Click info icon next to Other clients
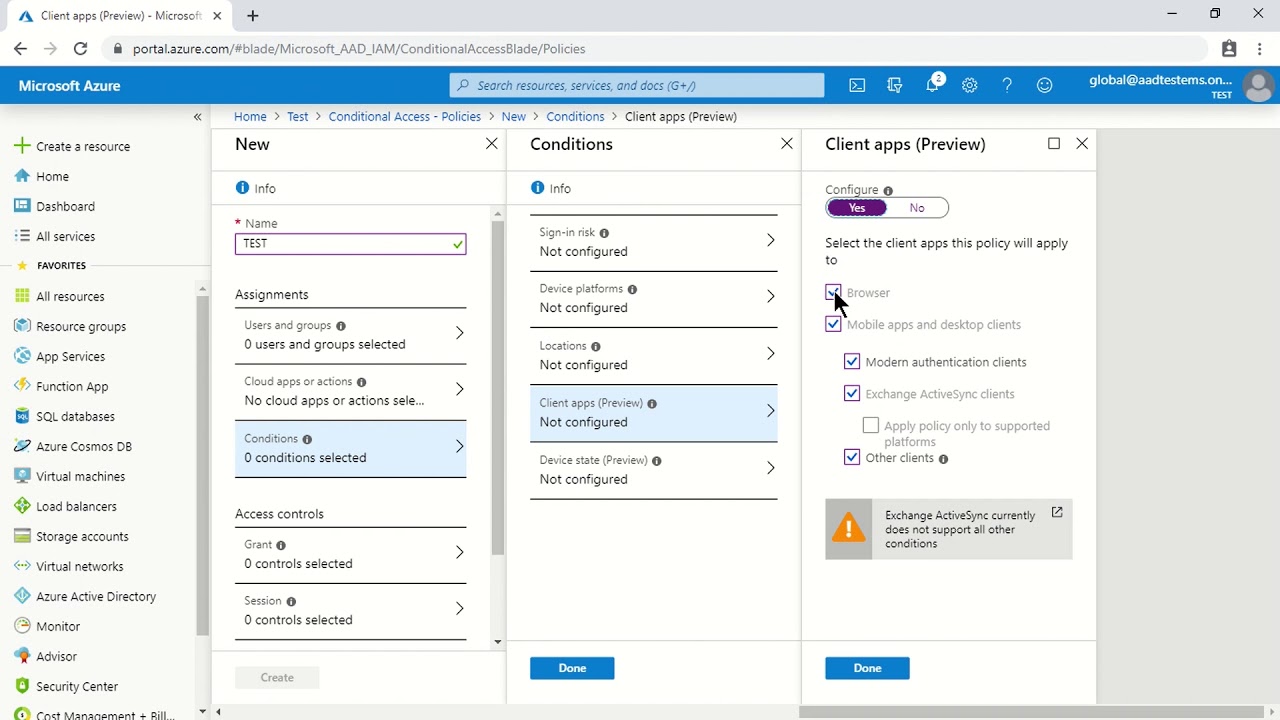1280x720 pixels. 943,459
